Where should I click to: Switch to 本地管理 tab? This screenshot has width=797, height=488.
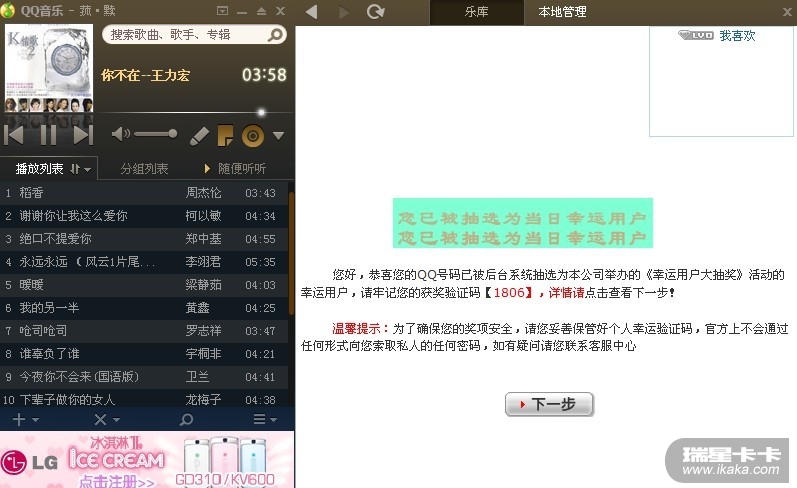562,12
